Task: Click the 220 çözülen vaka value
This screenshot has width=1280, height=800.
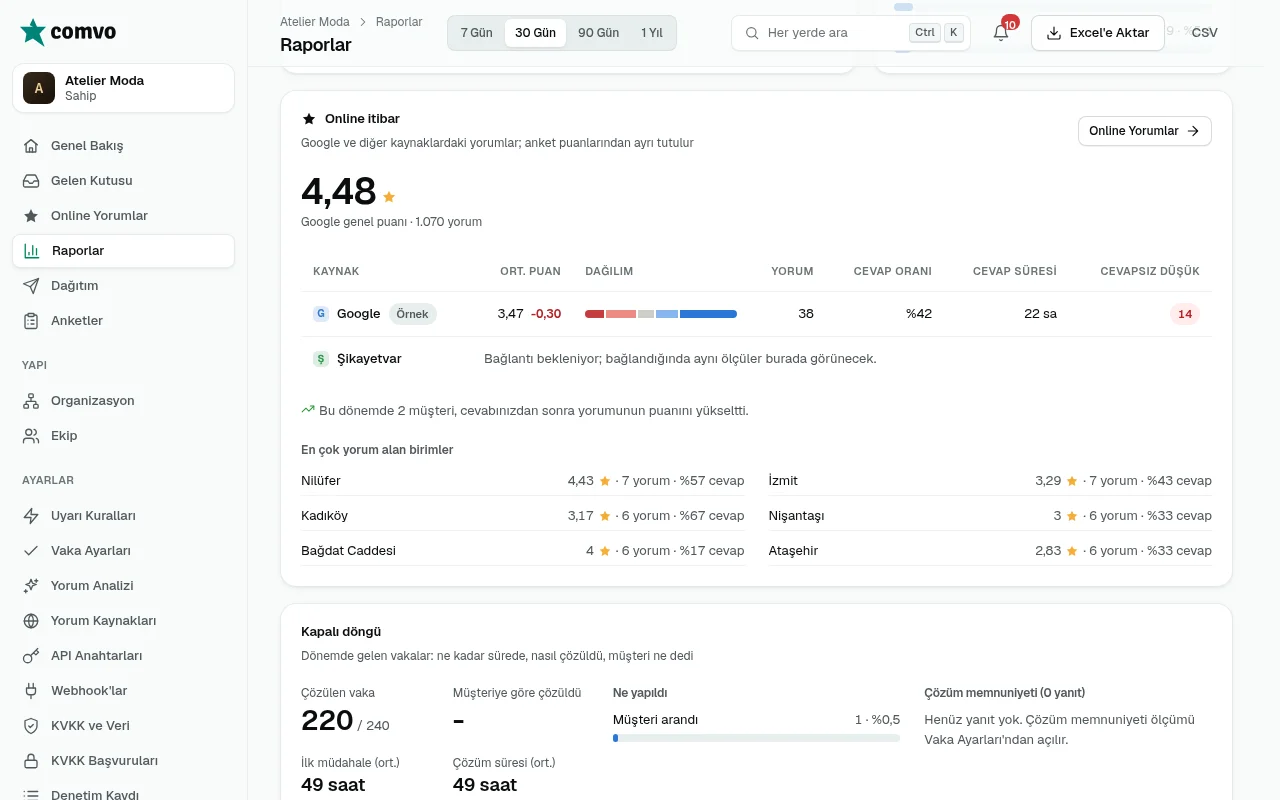Action: [x=327, y=720]
